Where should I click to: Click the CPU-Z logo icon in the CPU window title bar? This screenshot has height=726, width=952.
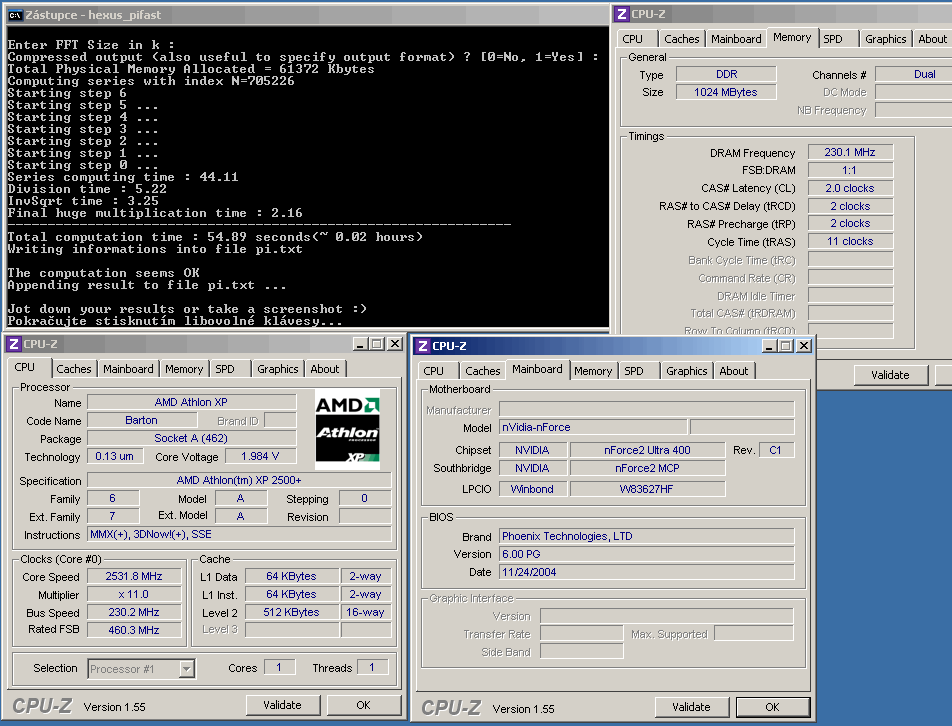14,344
